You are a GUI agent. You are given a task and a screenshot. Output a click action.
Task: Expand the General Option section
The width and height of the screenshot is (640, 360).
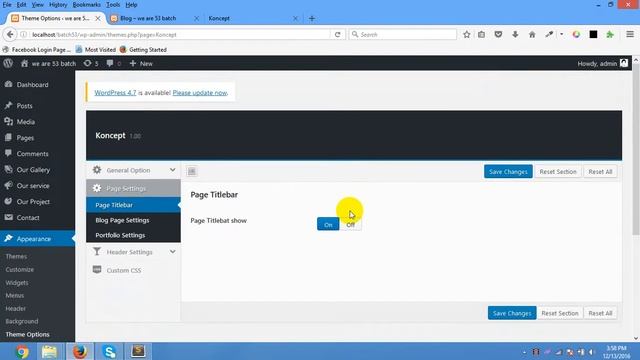pos(133,170)
